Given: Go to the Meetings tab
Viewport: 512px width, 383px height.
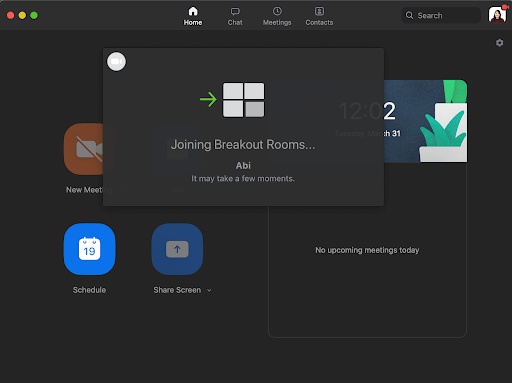Looking at the screenshot, I should pyautogui.click(x=277, y=16).
